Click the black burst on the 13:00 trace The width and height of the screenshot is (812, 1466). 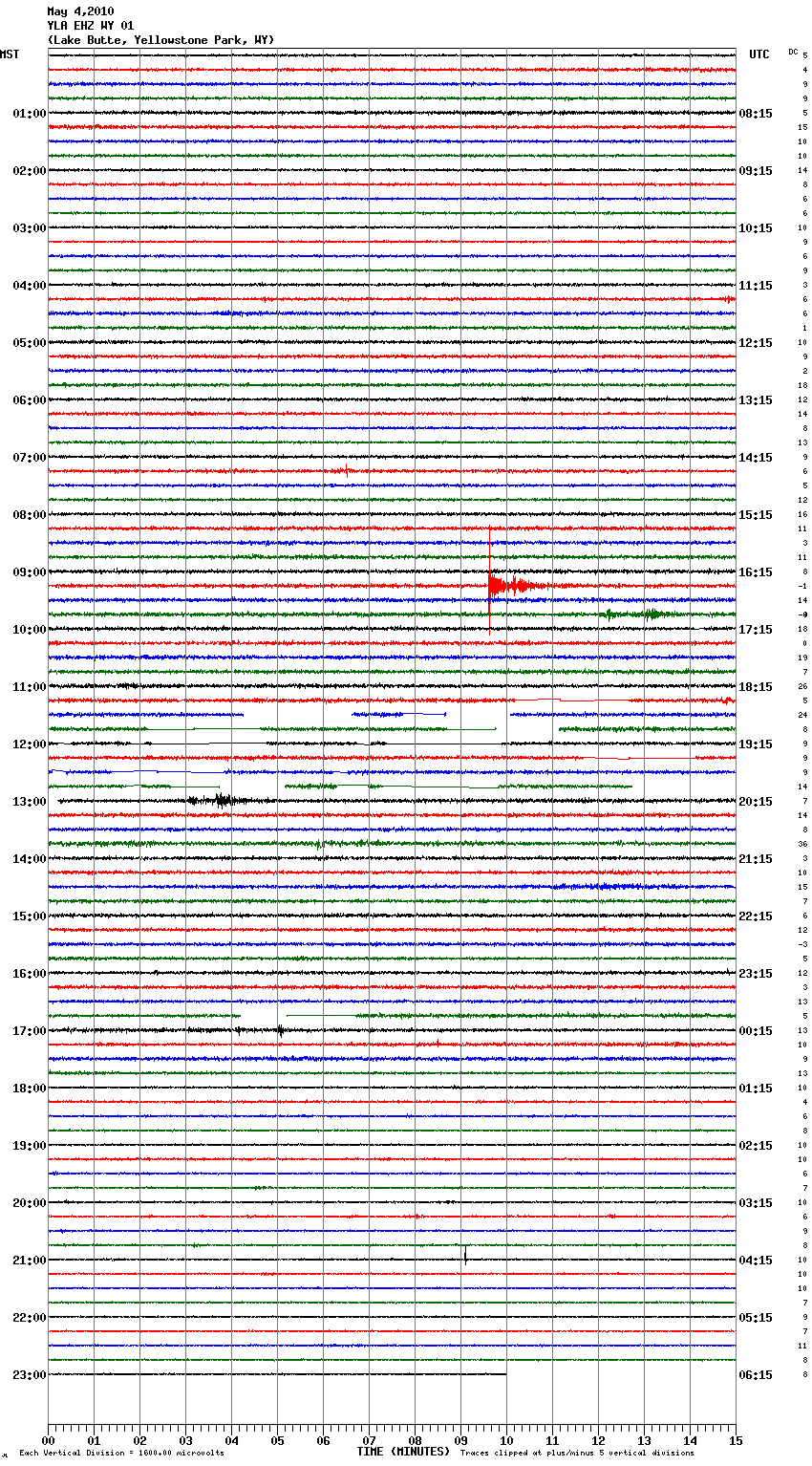pyautogui.click(x=223, y=801)
